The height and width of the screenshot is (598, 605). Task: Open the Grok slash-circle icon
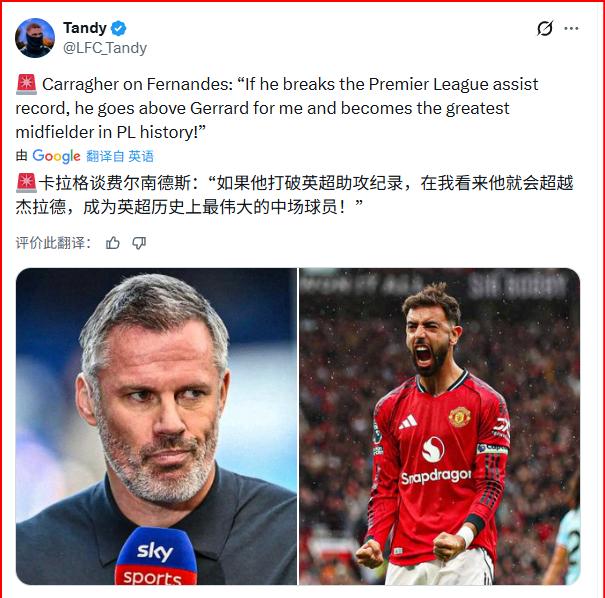(x=545, y=28)
